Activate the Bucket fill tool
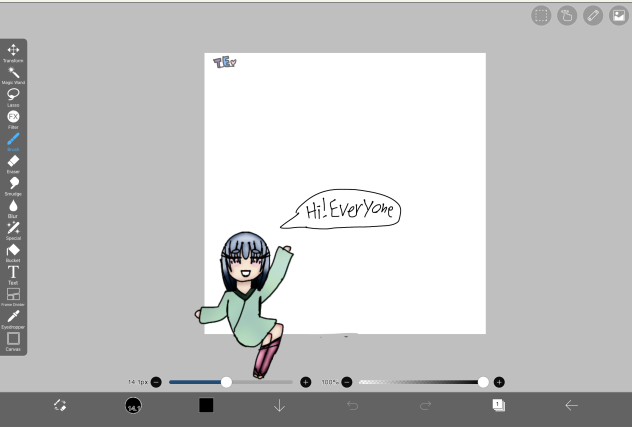The width and height of the screenshot is (632, 427). tap(14, 250)
